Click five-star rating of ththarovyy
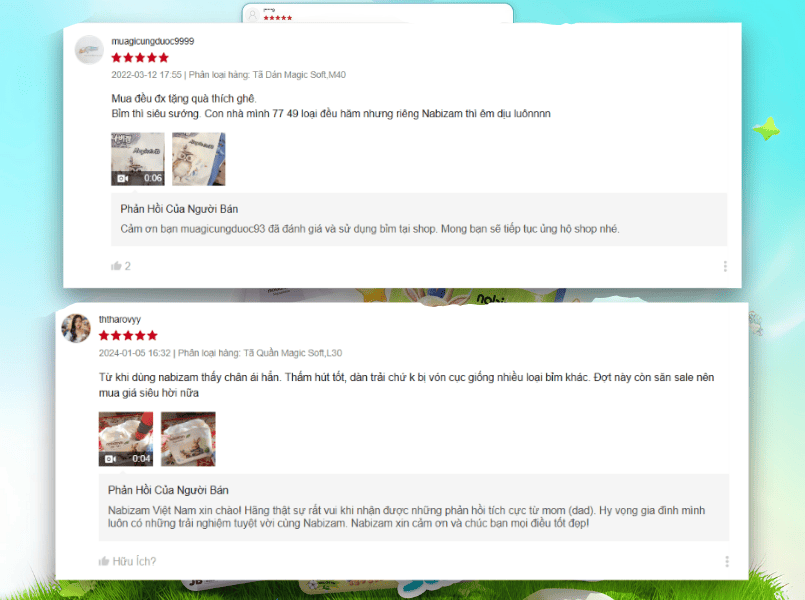This screenshot has width=805, height=600. [128, 336]
